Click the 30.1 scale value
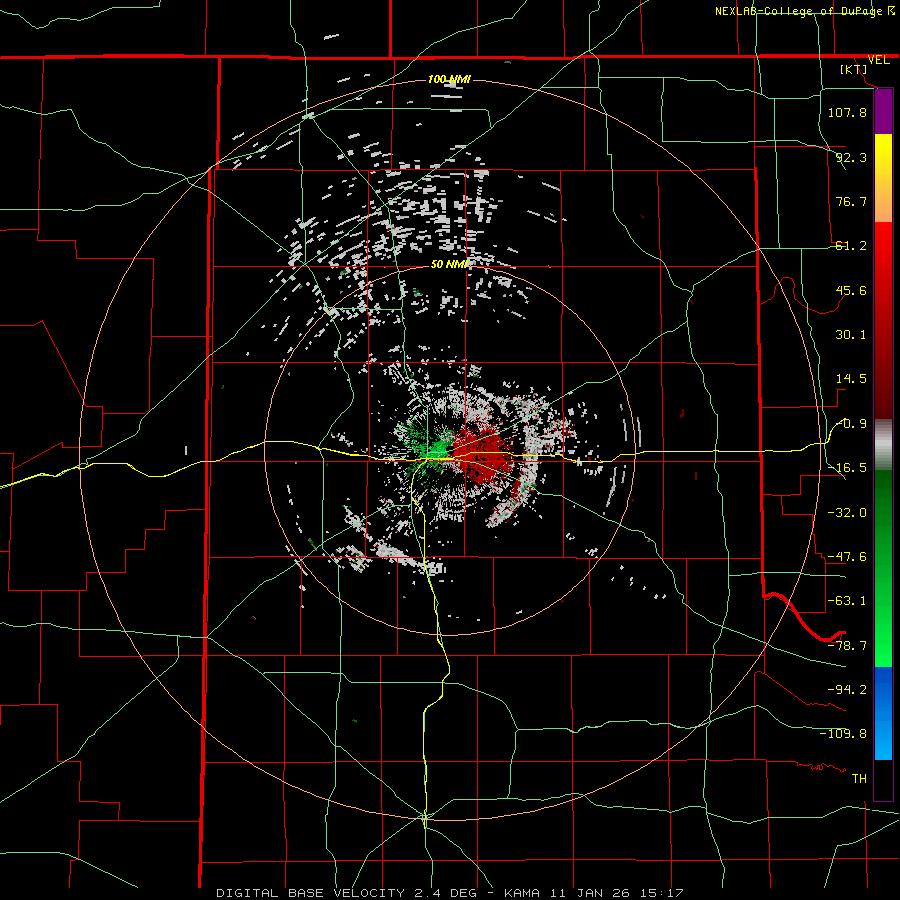The image size is (900, 900). point(851,335)
